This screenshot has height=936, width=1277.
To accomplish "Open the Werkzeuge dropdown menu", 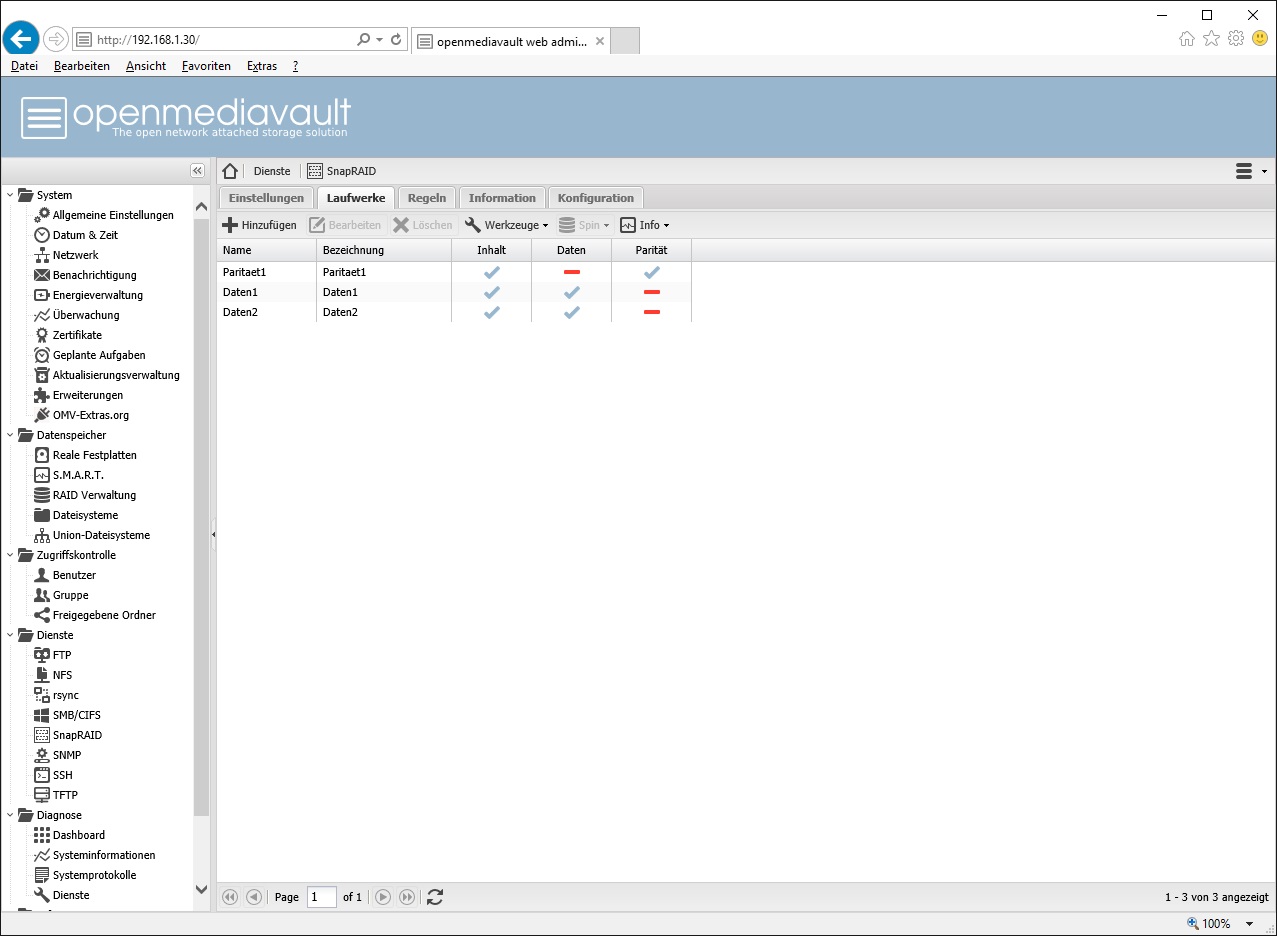I will tap(506, 225).
